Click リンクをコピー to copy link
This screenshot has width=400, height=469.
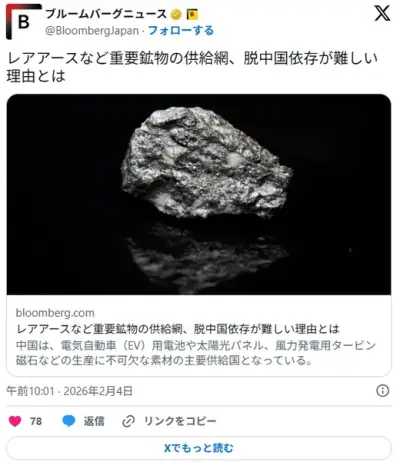[x=180, y=421]
